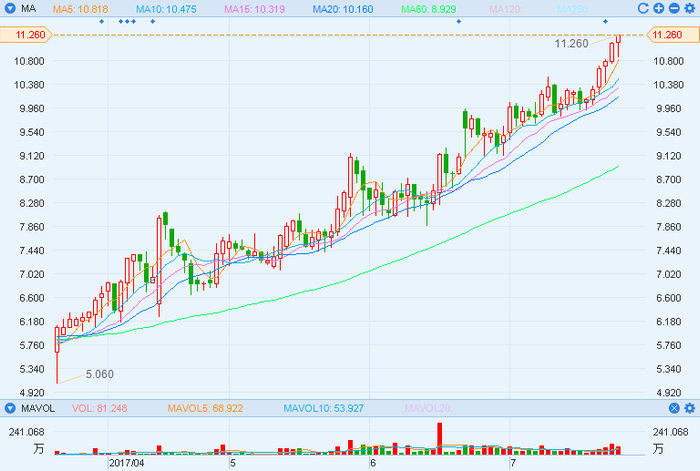700x471 pixels.
Task: Select the 11.260 high price annotation
Action: tap(571, 43)
